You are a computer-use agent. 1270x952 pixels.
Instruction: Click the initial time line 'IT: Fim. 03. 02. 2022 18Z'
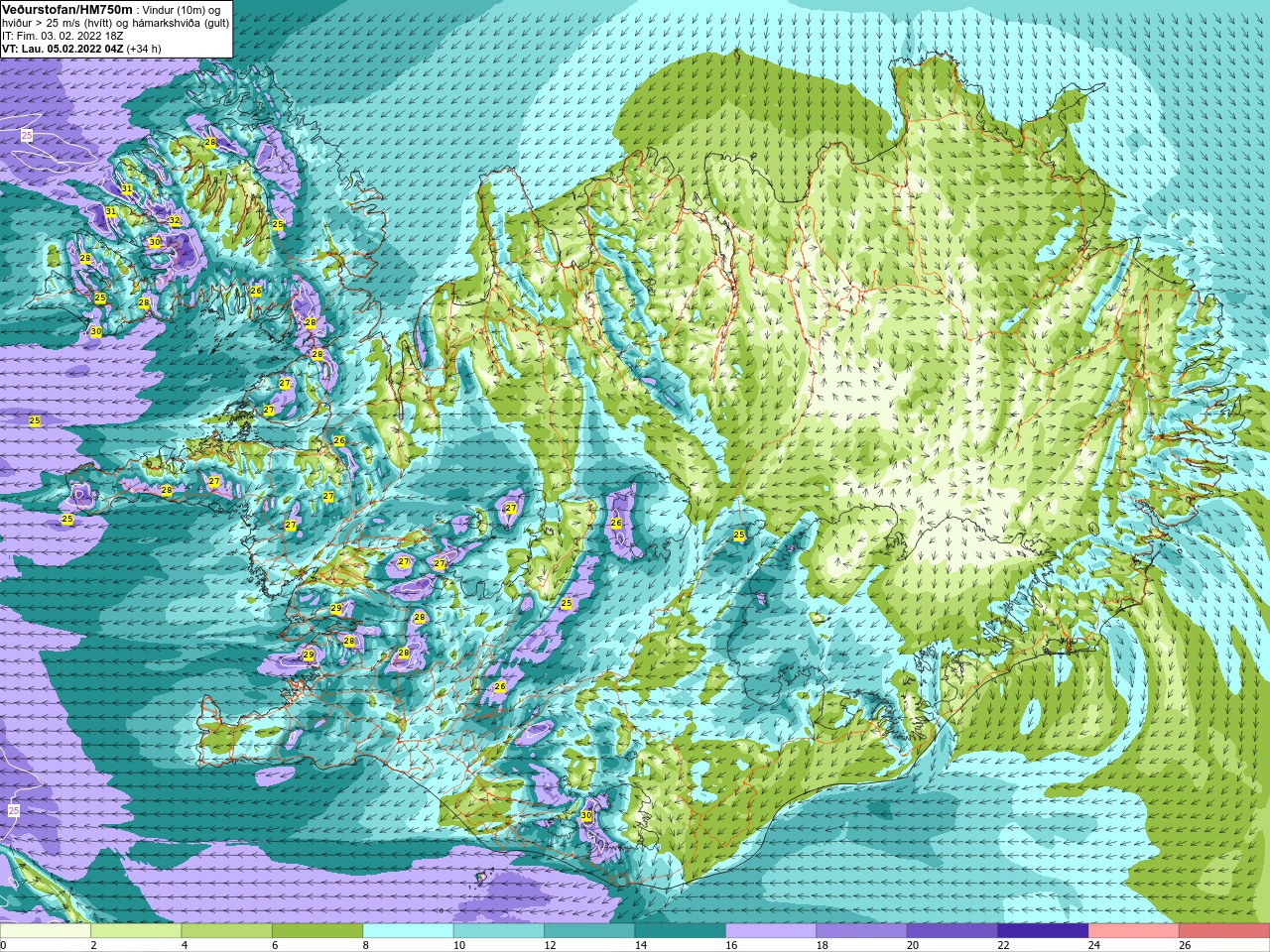click(63, 36)
